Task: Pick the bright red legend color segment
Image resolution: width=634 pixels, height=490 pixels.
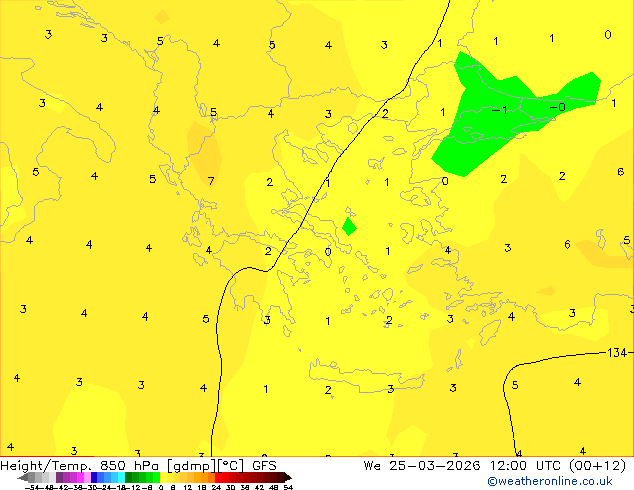Action: pyautogui.click(x=222, y=477)
